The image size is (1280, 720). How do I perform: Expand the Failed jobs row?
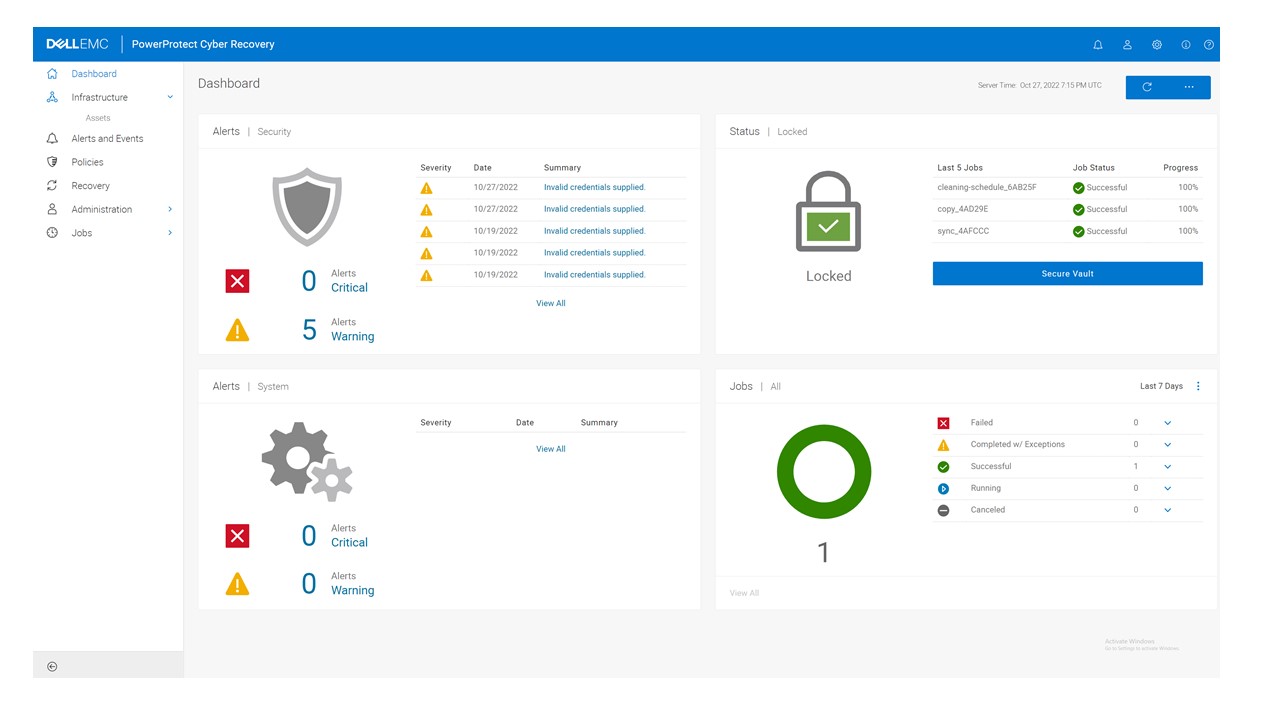tap(1166, 422)
